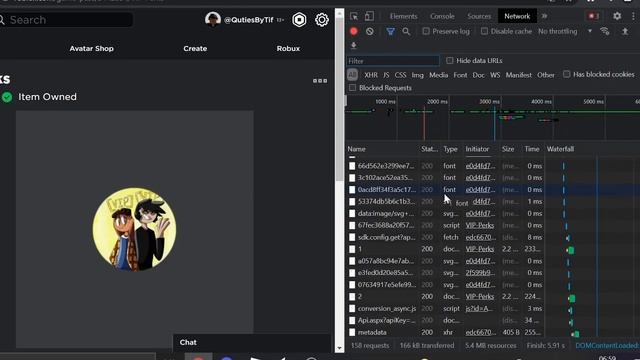Image resolution: width=640 pixels, height=360 pixels.
Task: Click the page vertical scrollbar down arrow
Action: [x=339, y=348]
